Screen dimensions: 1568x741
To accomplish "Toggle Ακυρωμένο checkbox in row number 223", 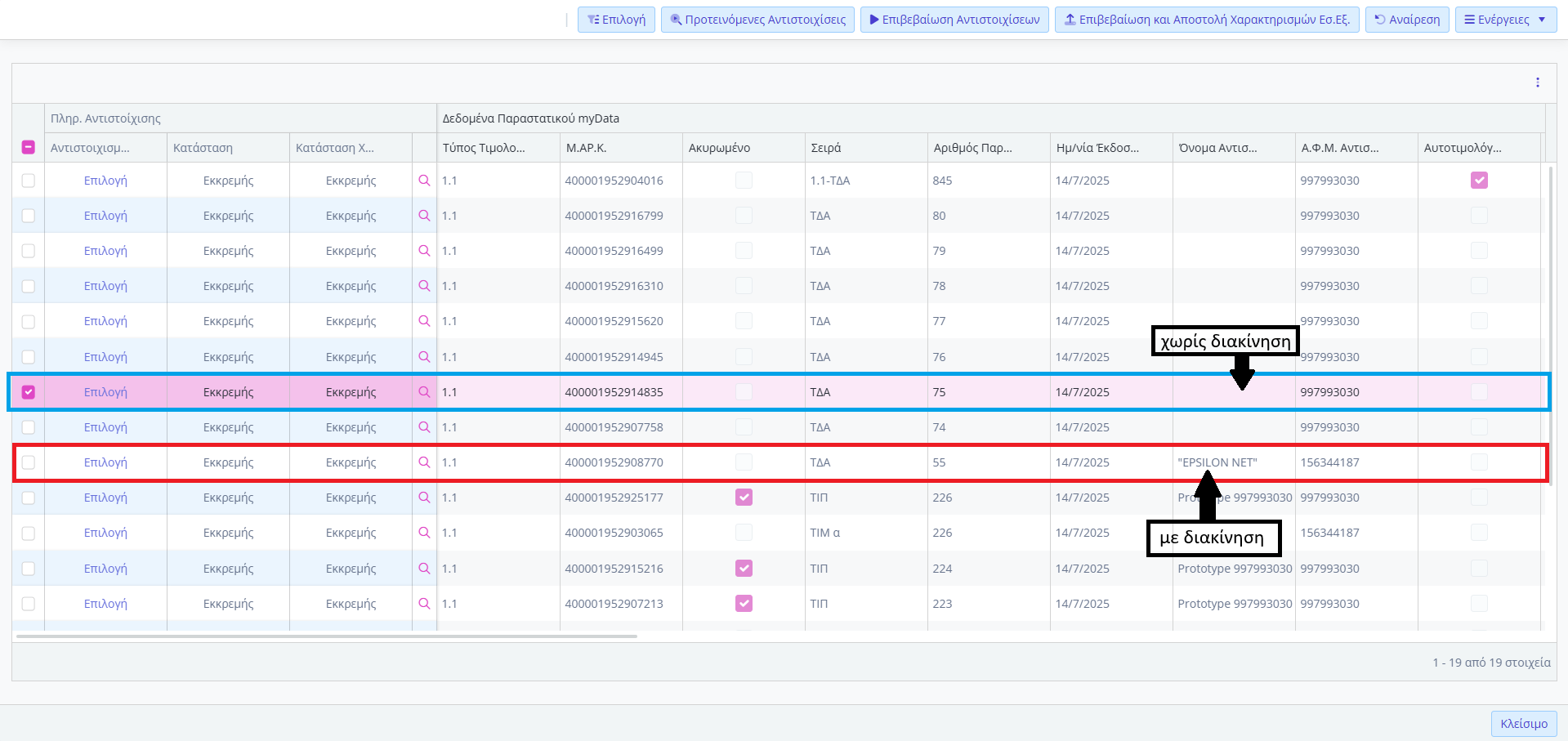I will pyautogui.click(x=744, y=604).
